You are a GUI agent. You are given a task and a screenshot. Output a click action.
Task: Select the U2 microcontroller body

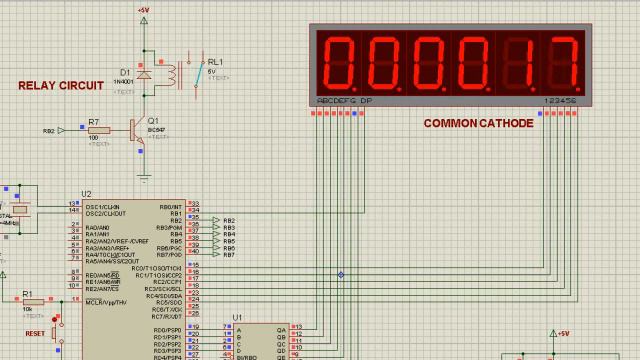[133, 280]
